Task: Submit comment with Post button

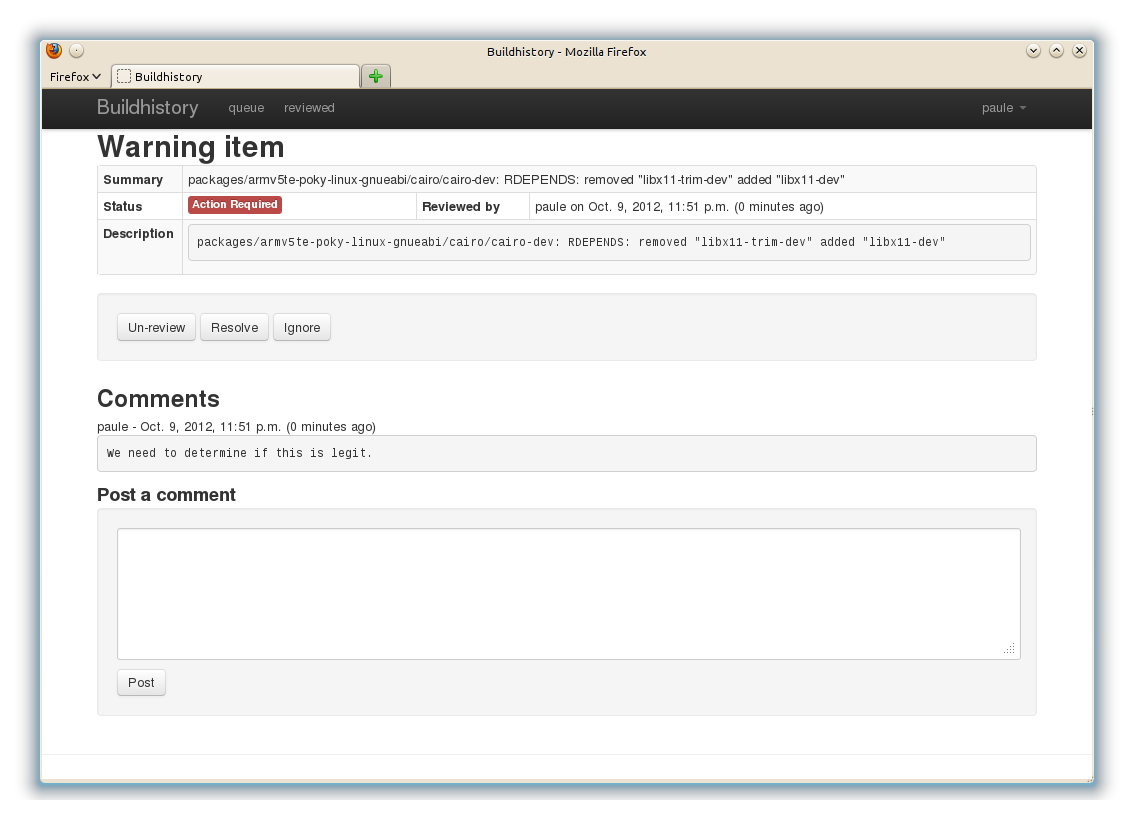Action: click(x=141, y=683)
